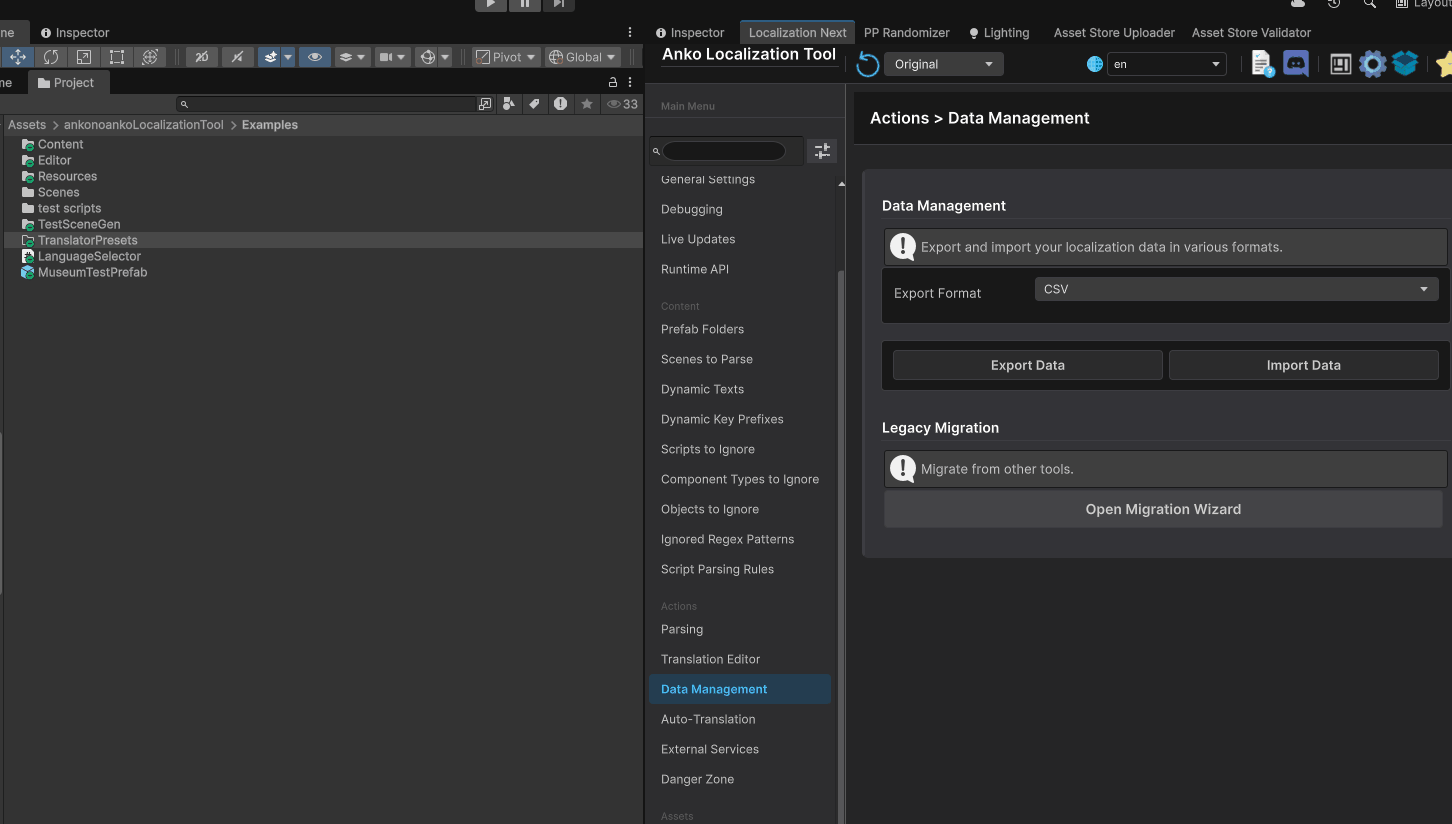The width and height of the screenshot is (1452, 824).
Task: Open the CSV Export Format dropdown
Action: pos(1236,289)
